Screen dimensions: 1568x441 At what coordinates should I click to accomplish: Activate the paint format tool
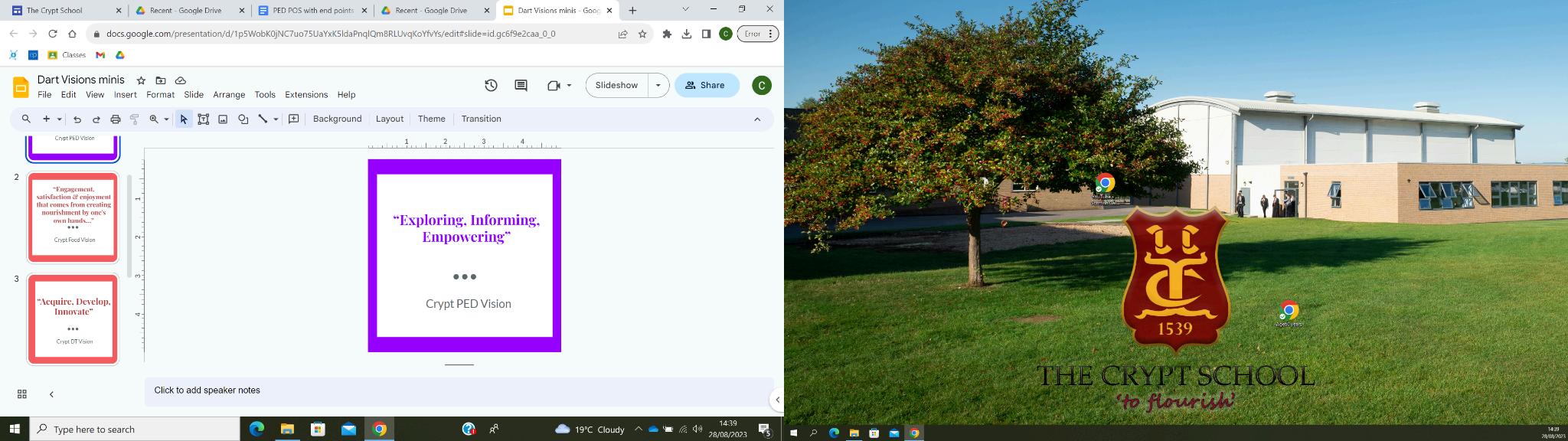(x=135, y=119)
